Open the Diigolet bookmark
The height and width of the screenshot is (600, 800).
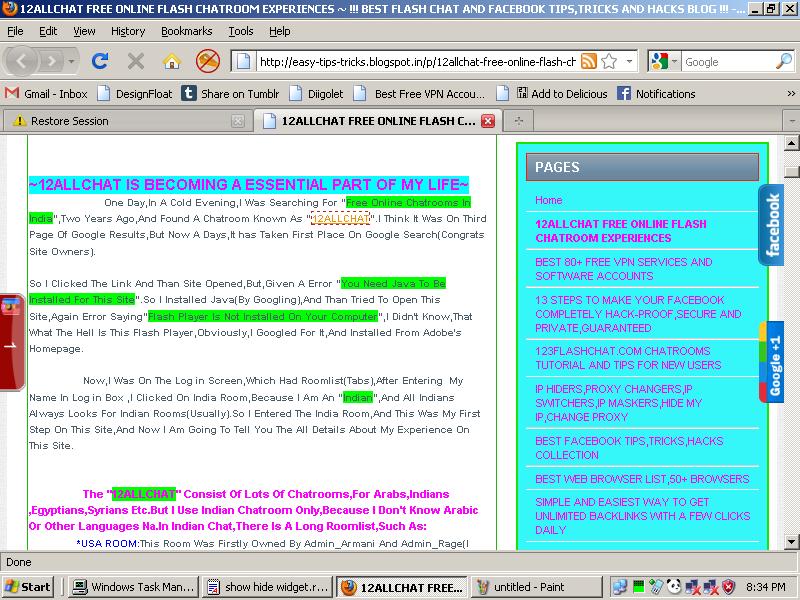pos(316,94)
